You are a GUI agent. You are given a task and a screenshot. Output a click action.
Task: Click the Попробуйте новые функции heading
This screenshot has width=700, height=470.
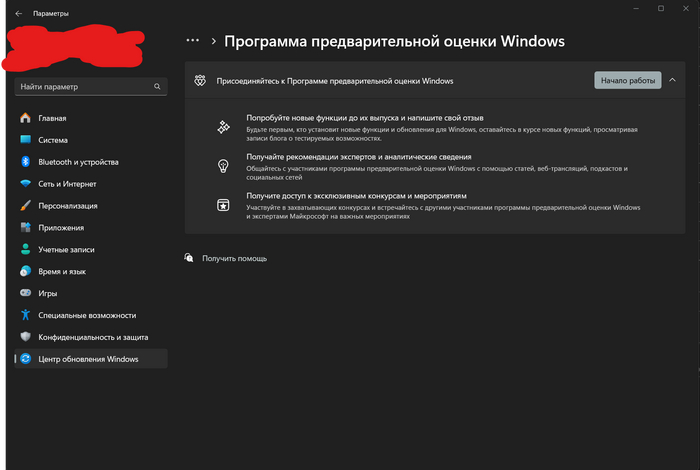[x=365, y=118]
